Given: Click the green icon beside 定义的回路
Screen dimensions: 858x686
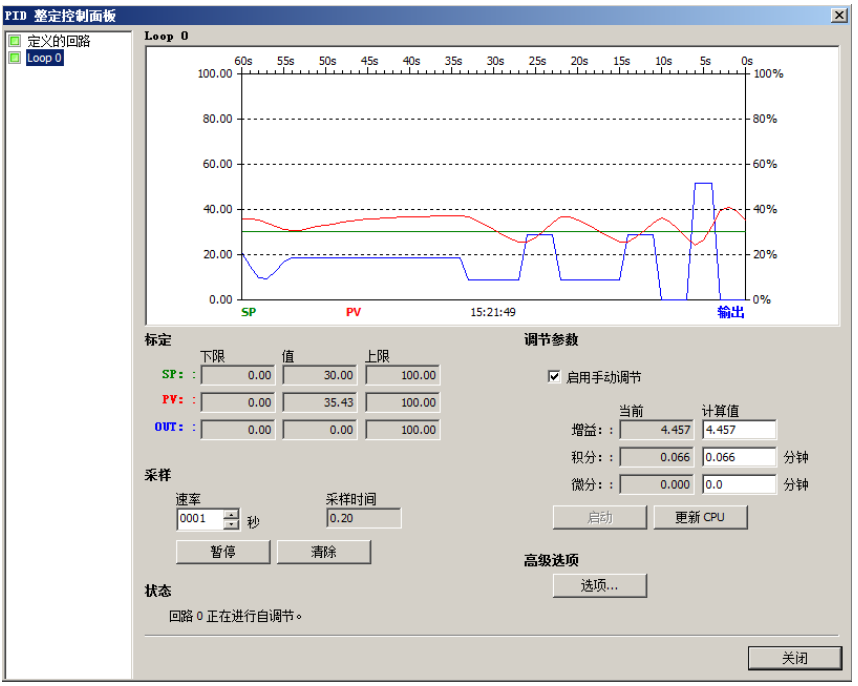Looking at the screenshot, I should [x=14, y=41].
